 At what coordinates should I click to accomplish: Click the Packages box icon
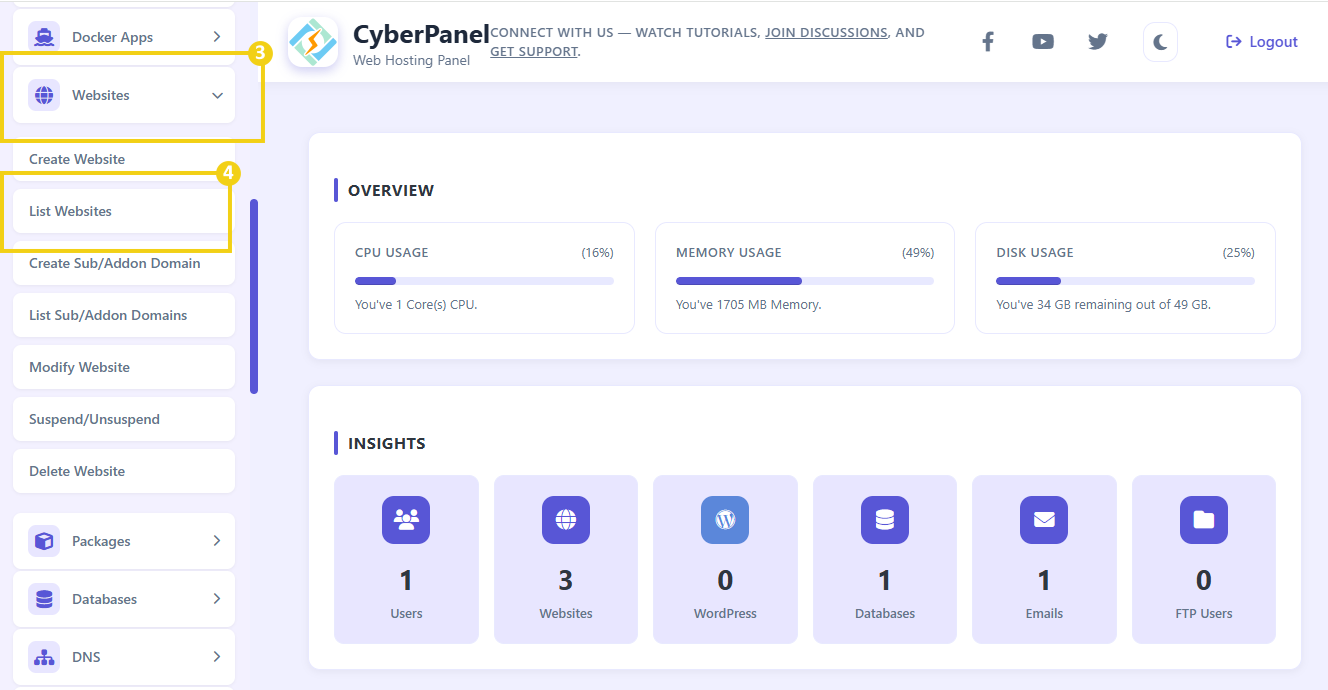coord(43,540)
